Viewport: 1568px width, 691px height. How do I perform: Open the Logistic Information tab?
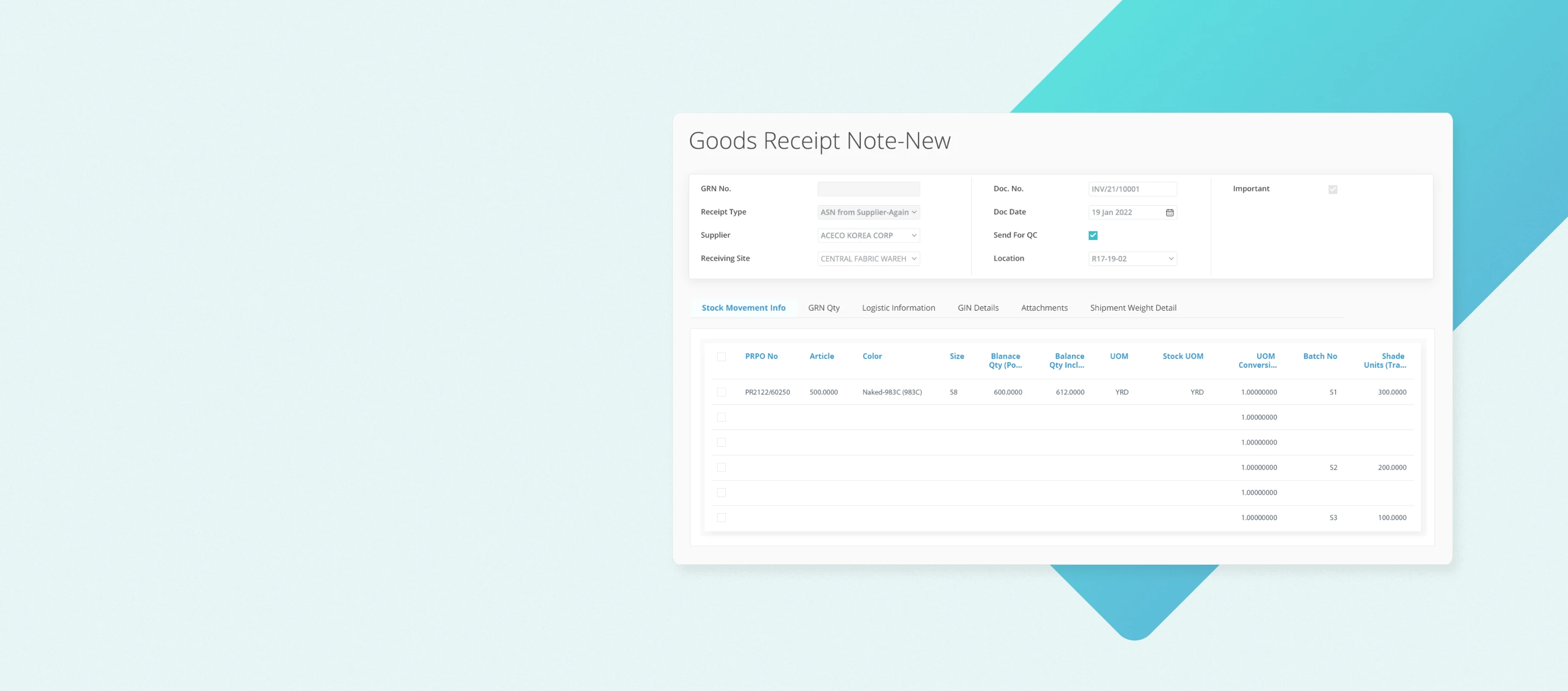point(898,308)
